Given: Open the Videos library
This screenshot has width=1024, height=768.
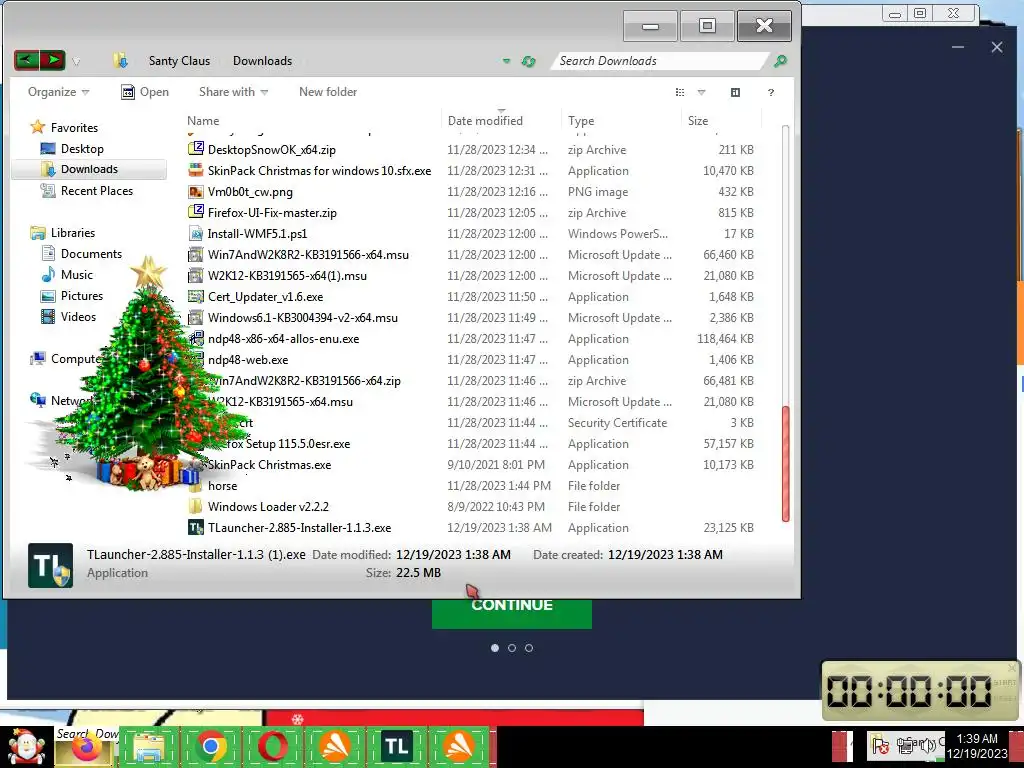Looking at the screenshot, I should coord(78,317).
